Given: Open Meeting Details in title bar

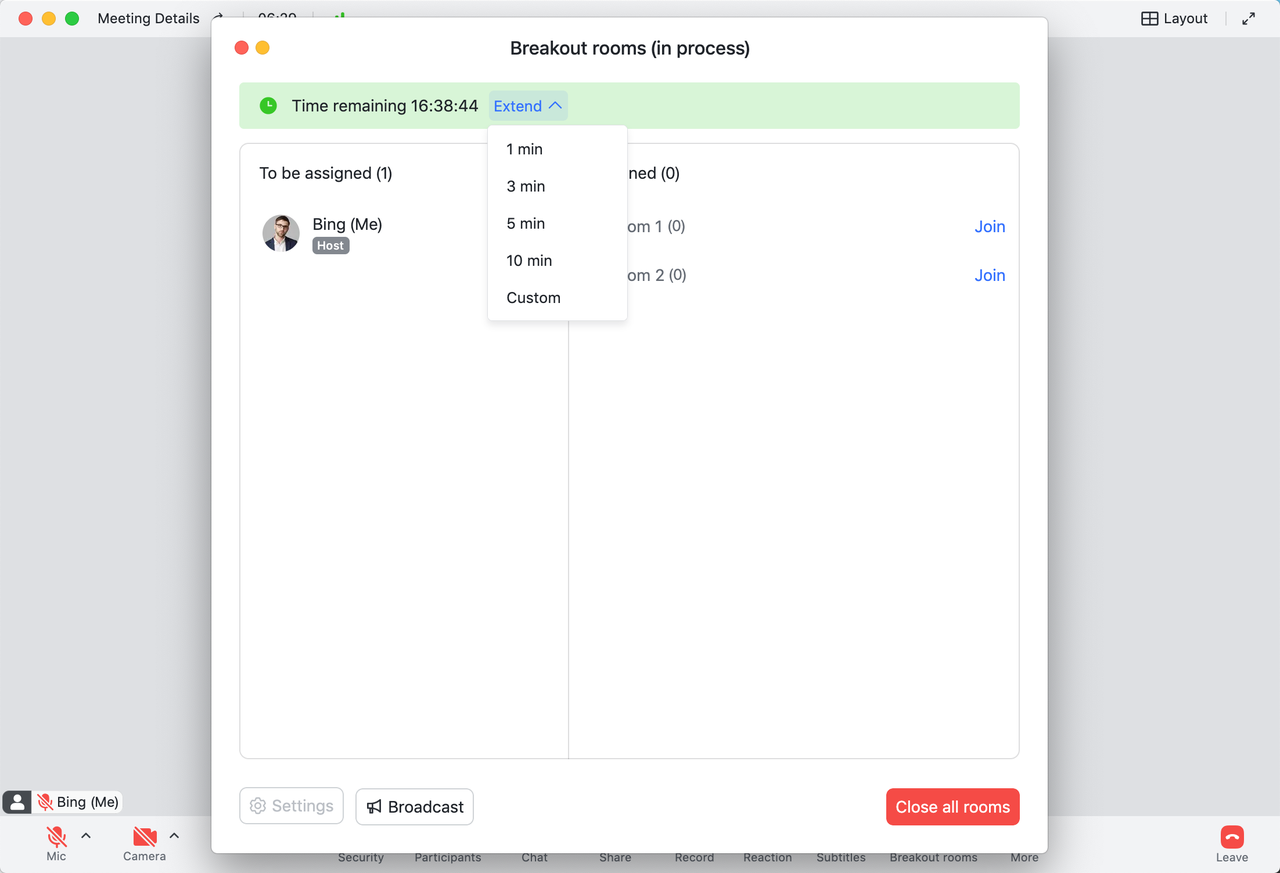Looking at the screenshot, I should click(148, 18).
